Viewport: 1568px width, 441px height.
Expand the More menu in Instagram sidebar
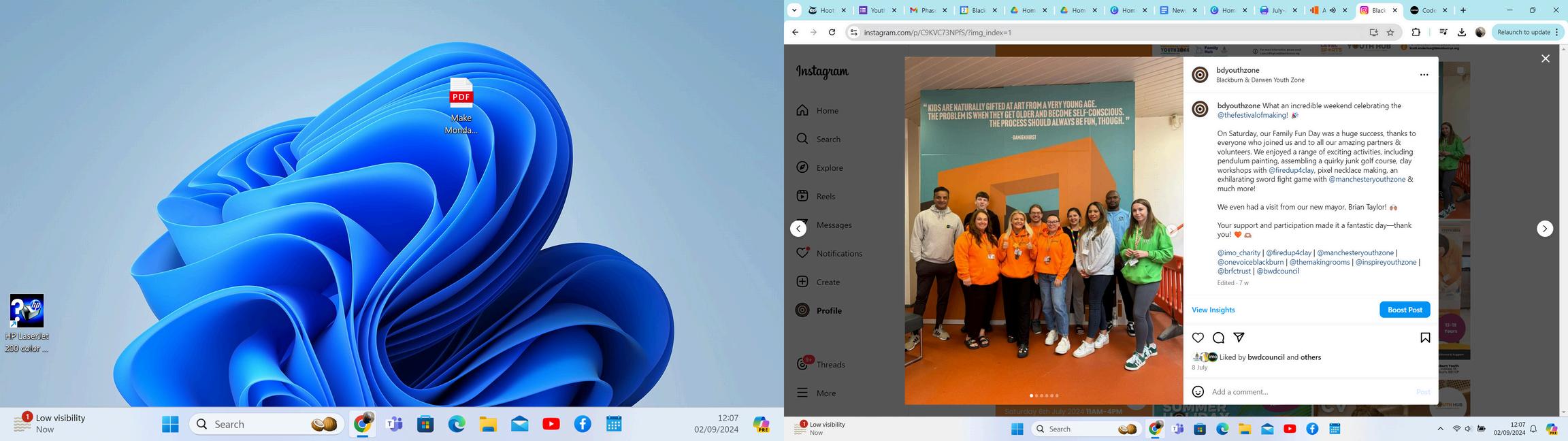coord(816,393)
